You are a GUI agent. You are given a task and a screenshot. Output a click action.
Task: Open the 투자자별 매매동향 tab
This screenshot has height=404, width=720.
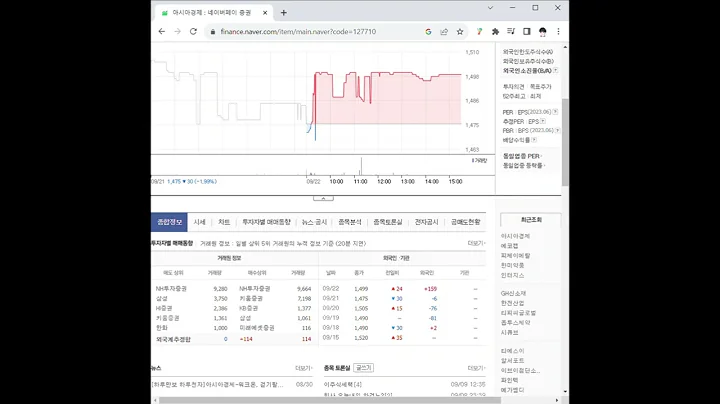coord(266,222)
